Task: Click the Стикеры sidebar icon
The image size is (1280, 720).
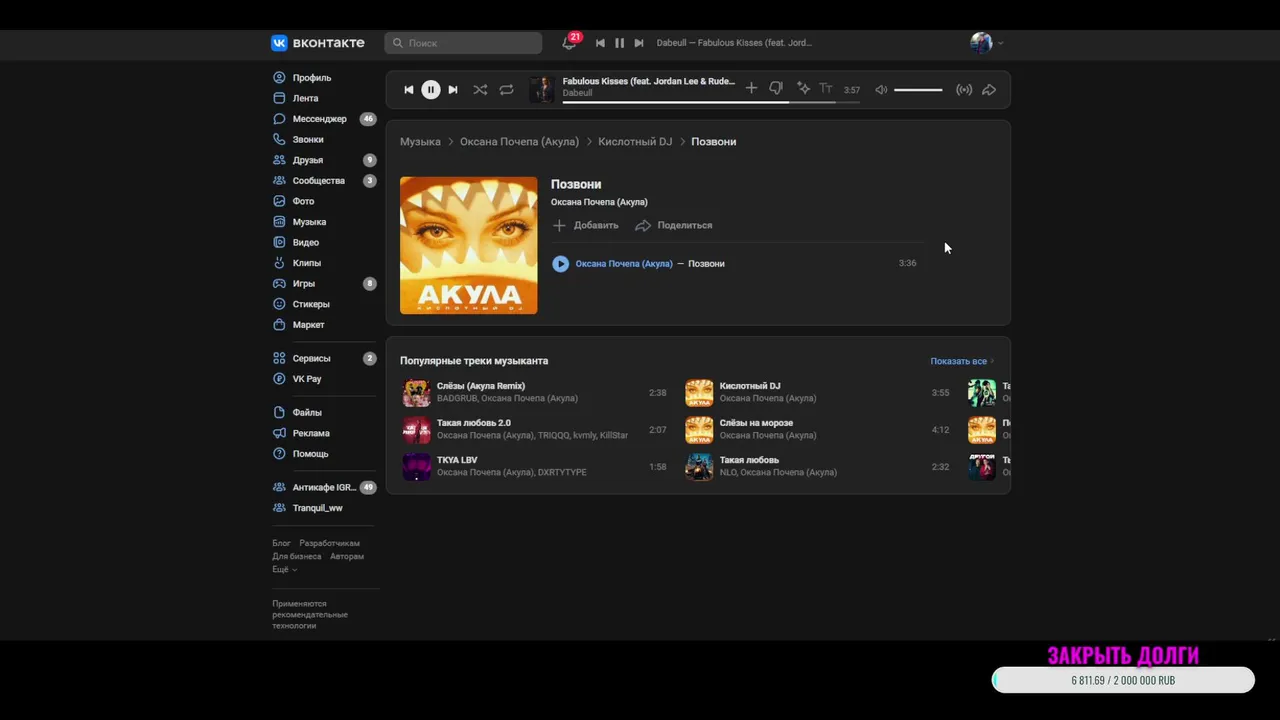Action: [280, 304]
